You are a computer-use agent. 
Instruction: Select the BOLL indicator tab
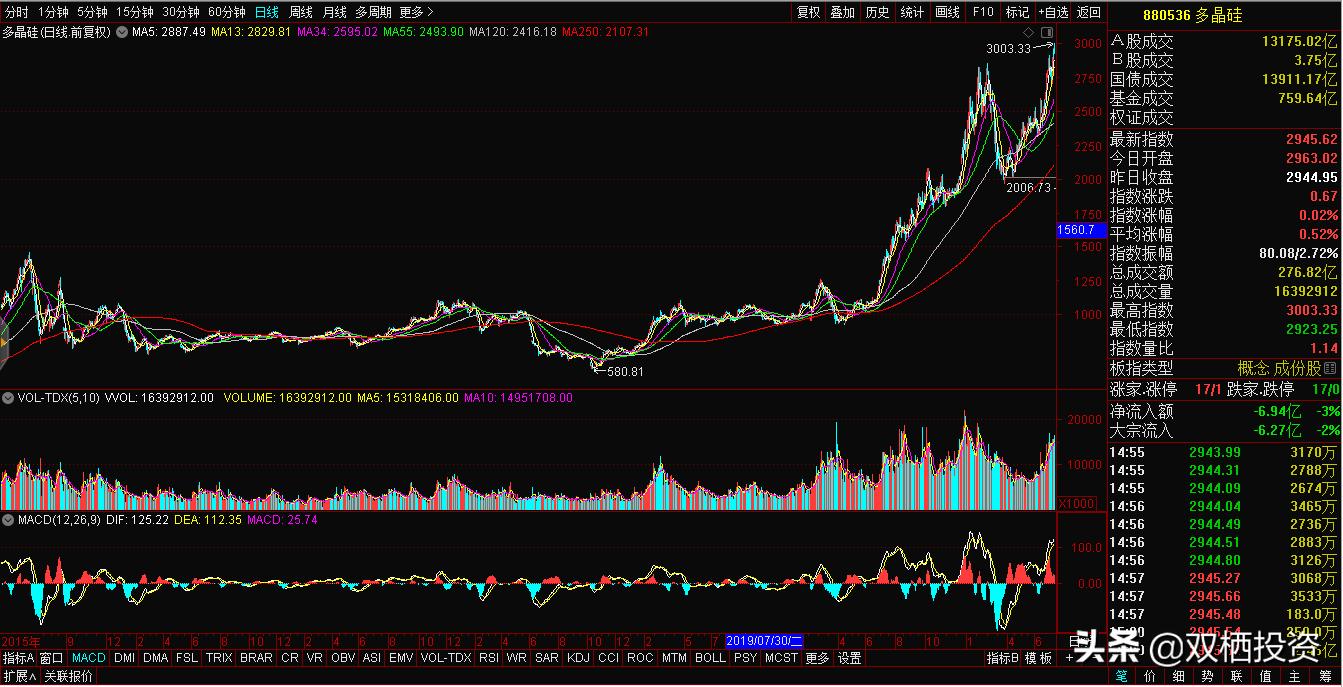tap(710, 658)
